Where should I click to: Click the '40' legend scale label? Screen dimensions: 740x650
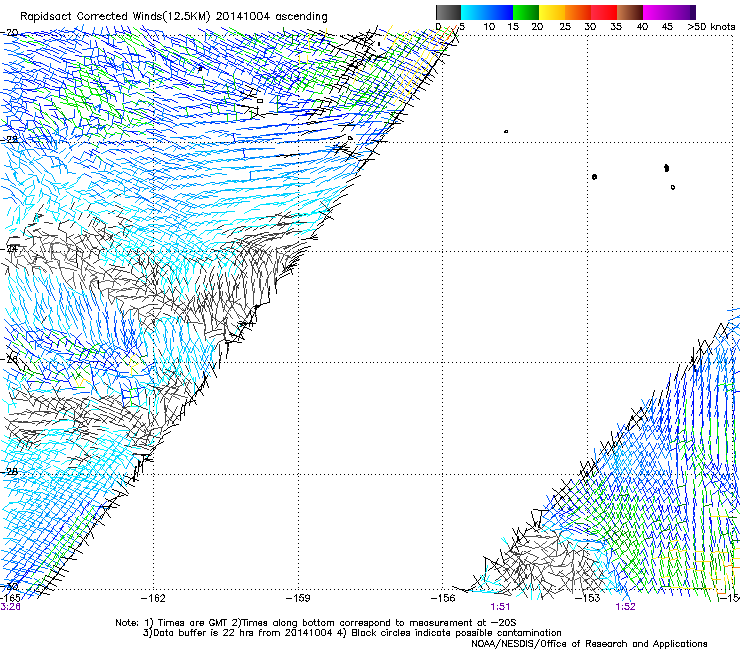(642, 27)
